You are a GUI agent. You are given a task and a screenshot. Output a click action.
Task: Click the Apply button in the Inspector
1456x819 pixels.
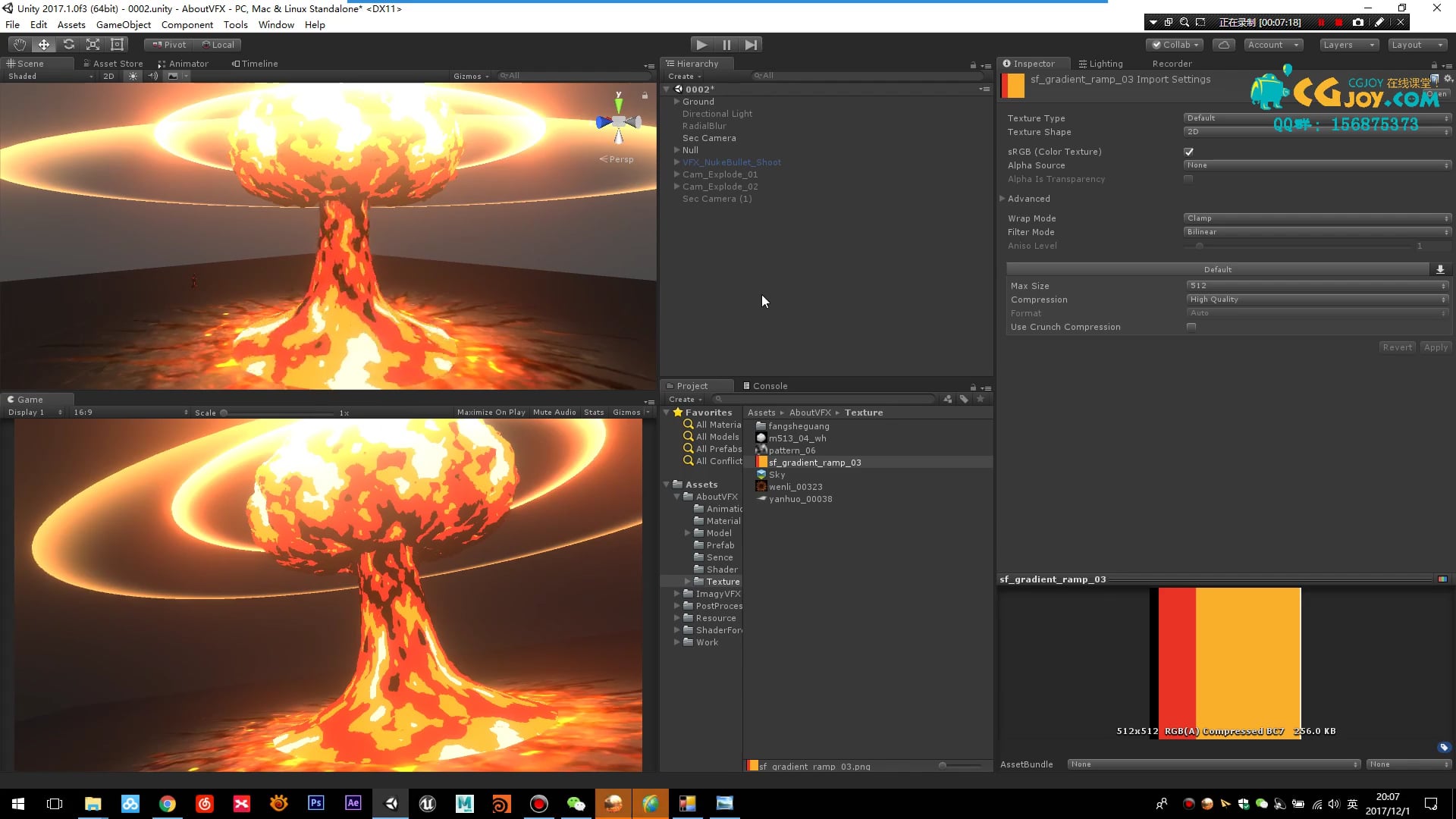[x=1436, y=347]
